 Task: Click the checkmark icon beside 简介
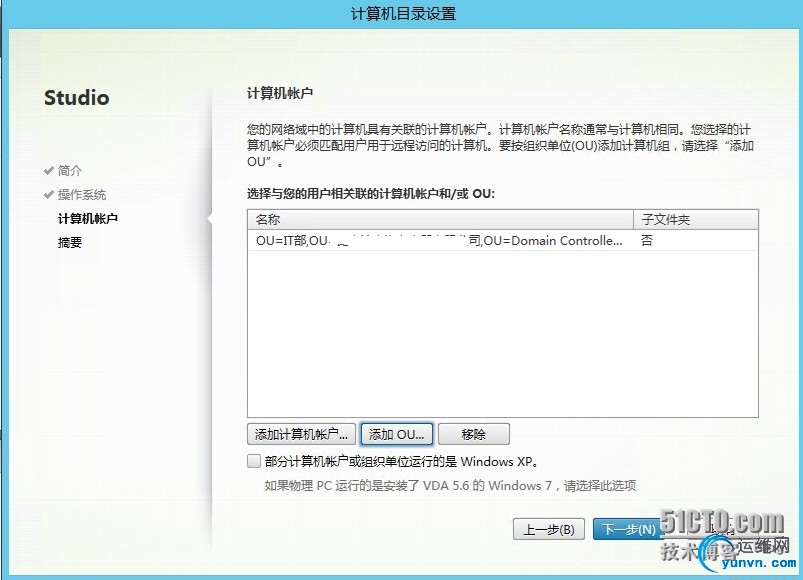point(49,170)
